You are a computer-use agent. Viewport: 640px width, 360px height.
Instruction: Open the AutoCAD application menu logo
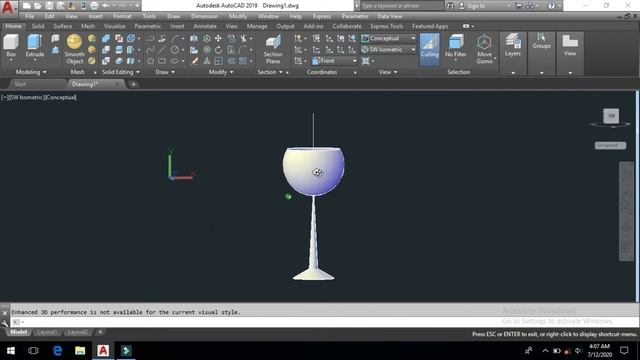(7, 7)
